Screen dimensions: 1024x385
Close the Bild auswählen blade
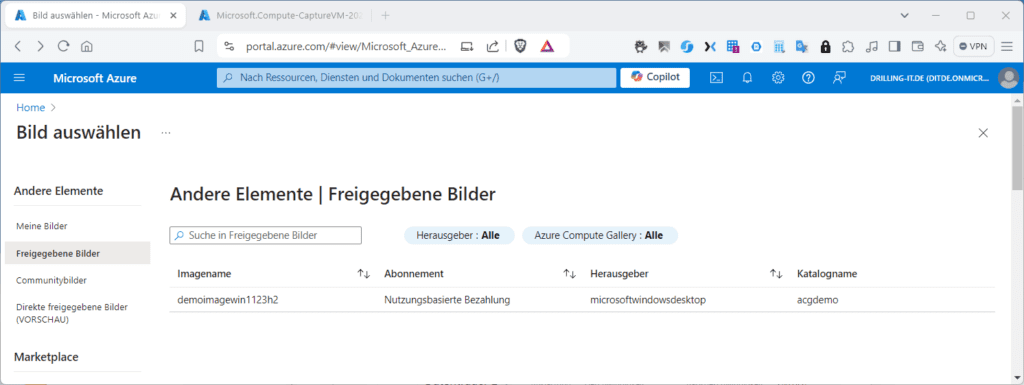(x=983, y=133)
